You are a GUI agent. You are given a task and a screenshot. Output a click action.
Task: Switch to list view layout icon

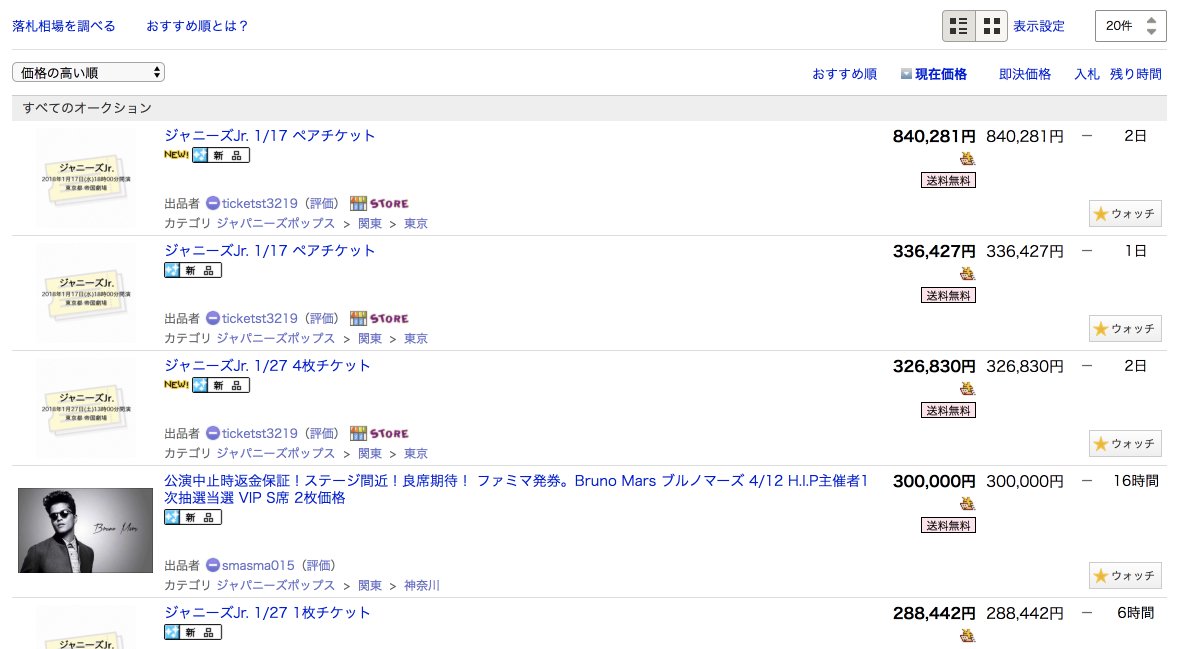959,26
